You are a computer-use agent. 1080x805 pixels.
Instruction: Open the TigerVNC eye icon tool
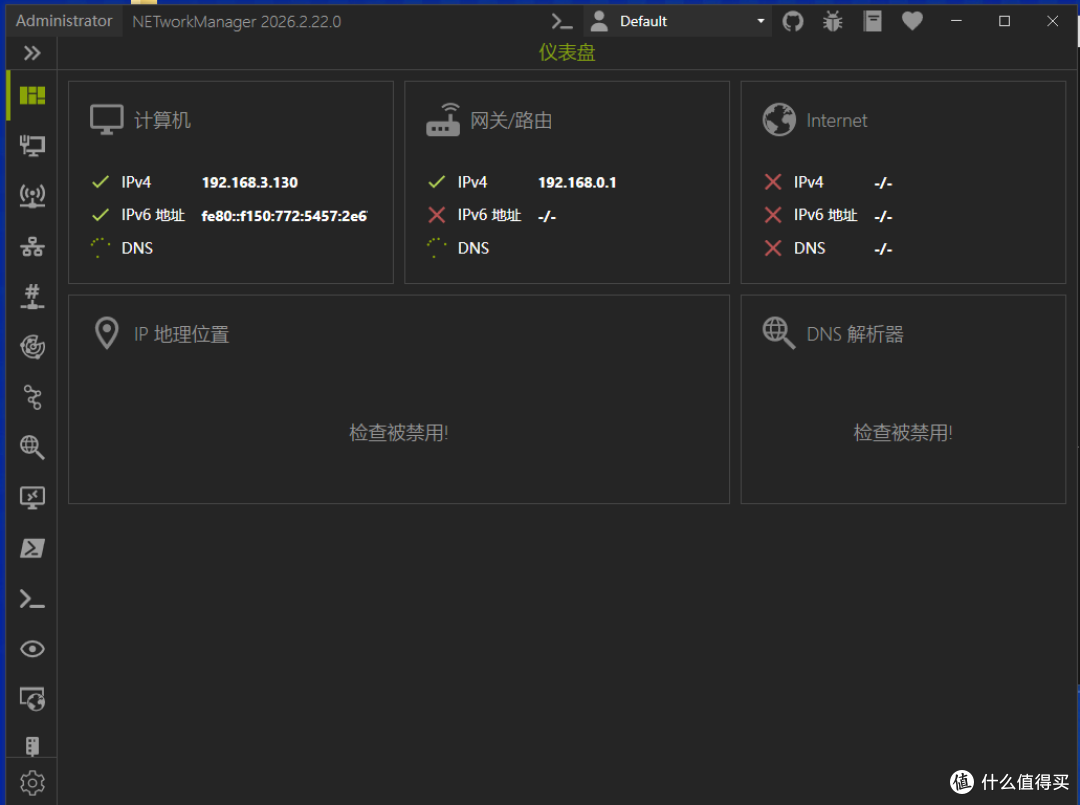[32, 649]
